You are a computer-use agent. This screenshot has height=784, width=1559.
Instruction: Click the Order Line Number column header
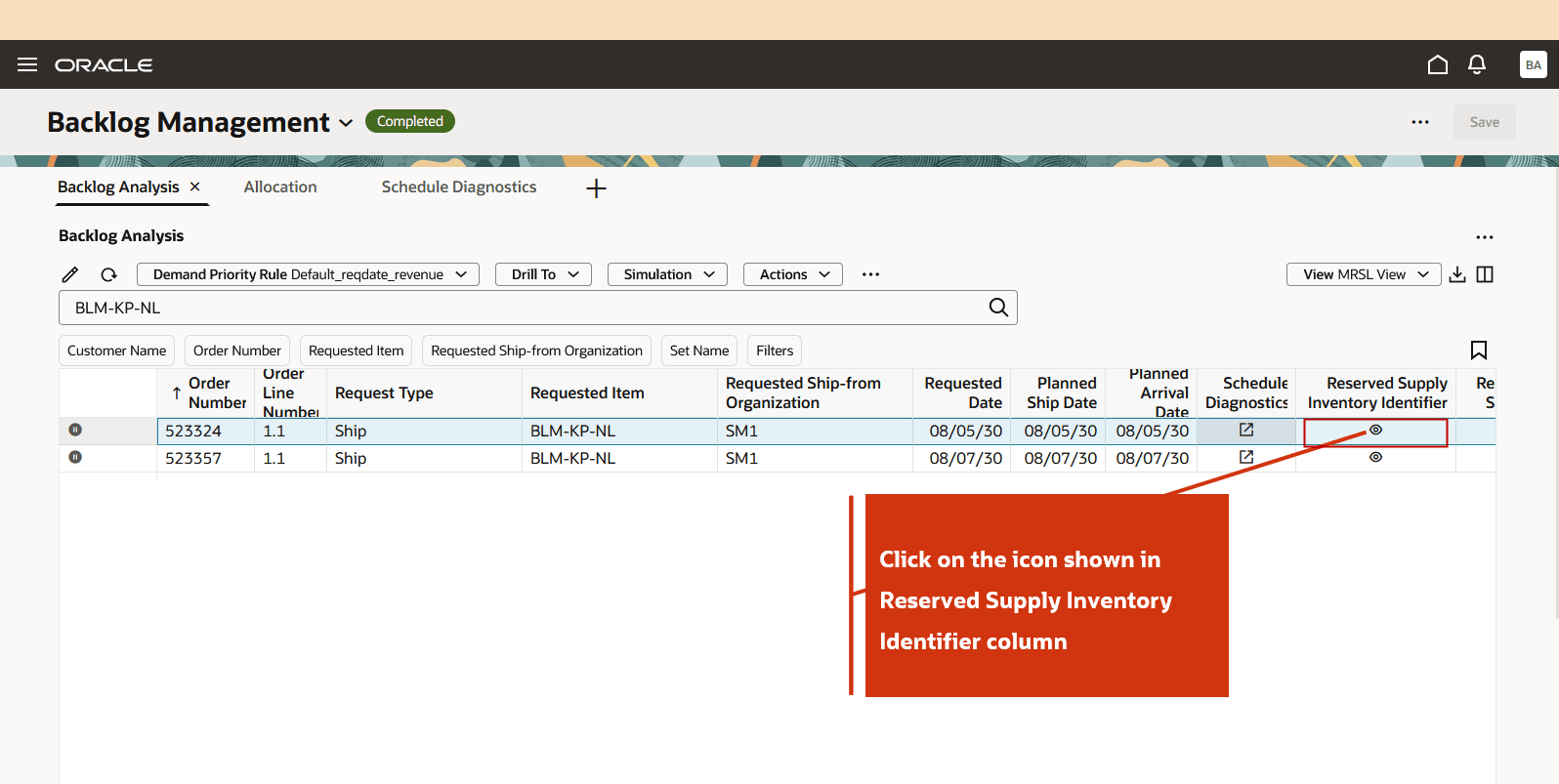290,392
